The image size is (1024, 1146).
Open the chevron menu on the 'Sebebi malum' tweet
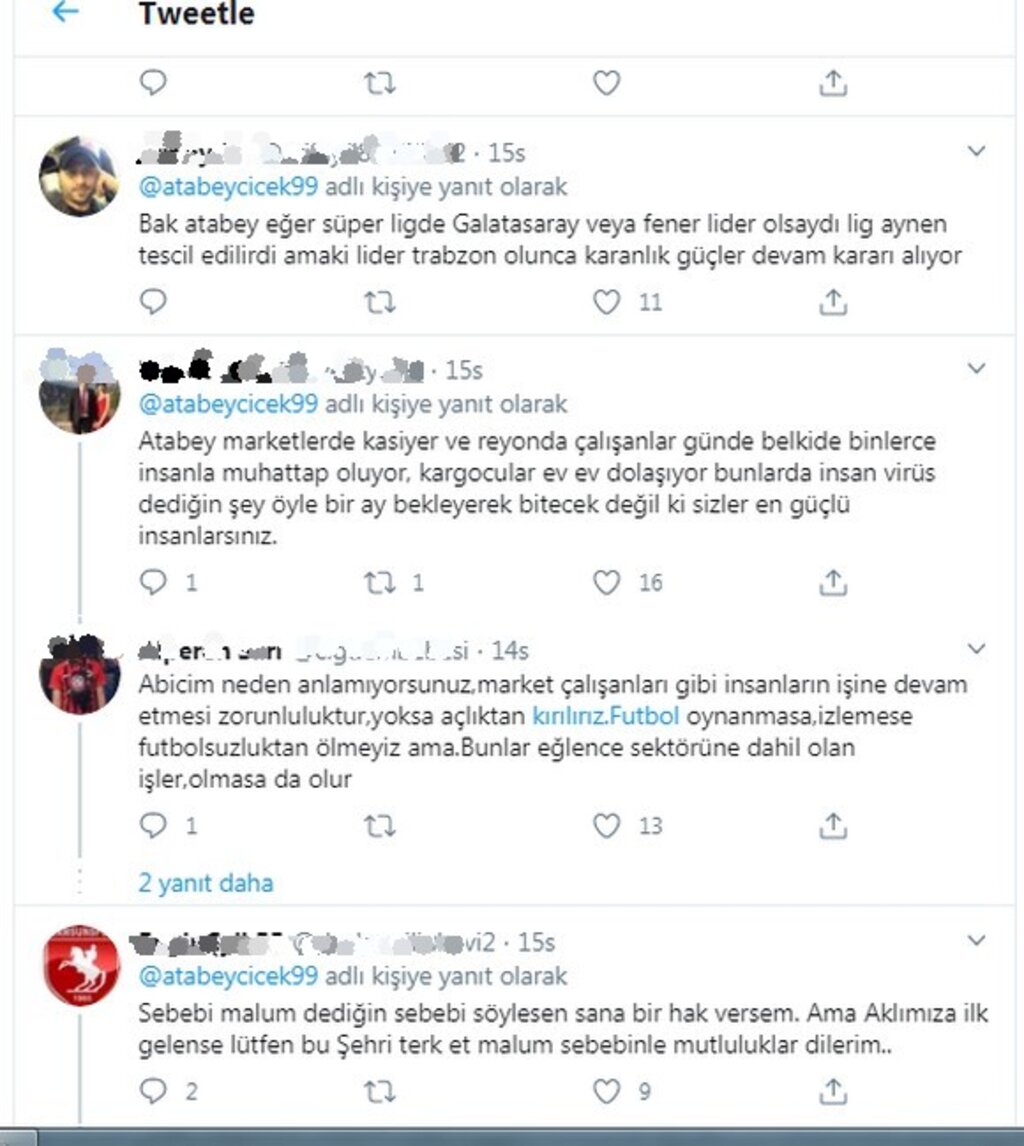coord(976,940)
